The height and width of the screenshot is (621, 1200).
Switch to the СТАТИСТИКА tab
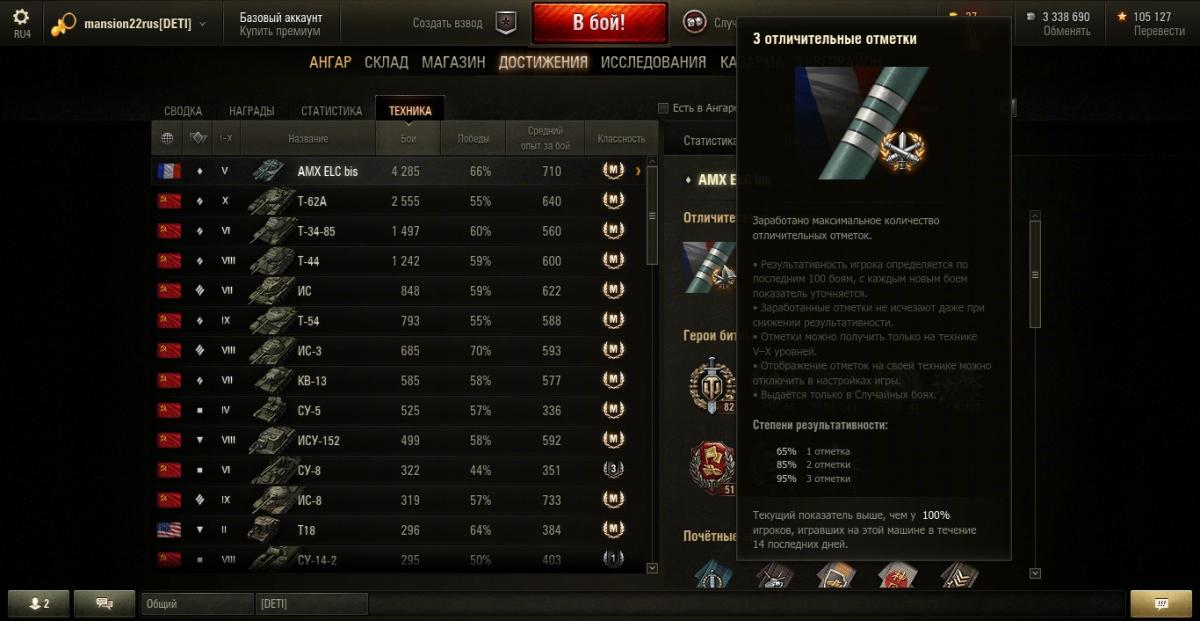(x=331, y=111)
